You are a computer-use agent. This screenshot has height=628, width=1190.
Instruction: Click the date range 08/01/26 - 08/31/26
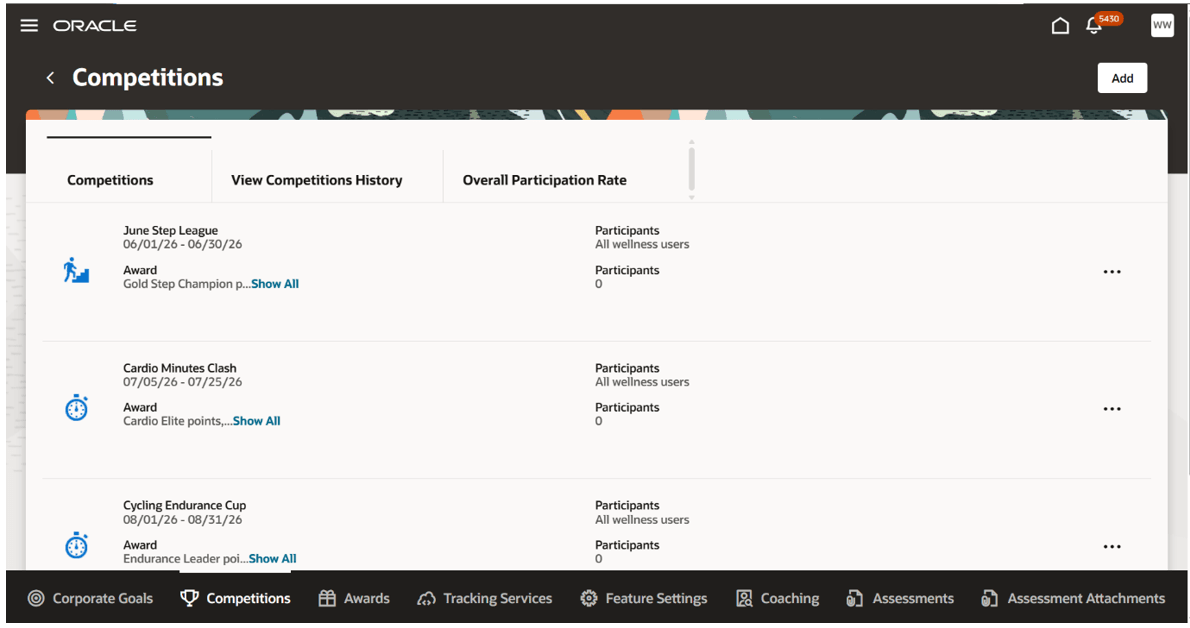(182, 520)
